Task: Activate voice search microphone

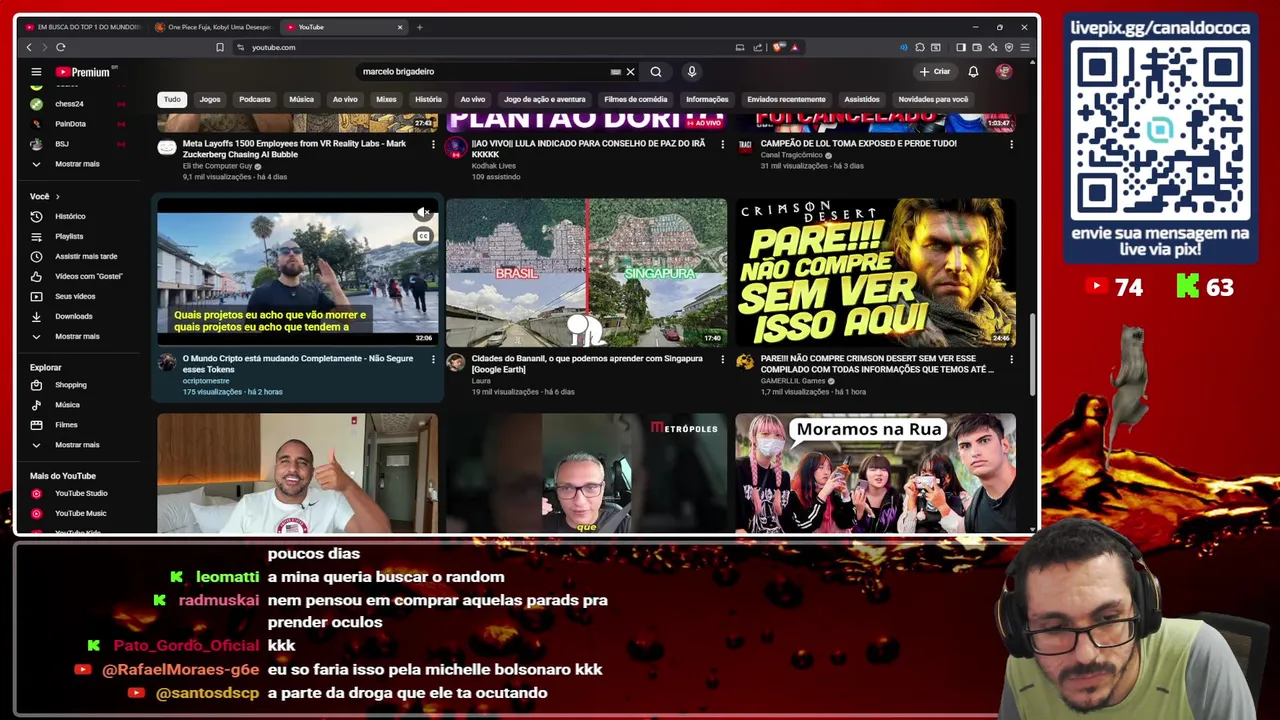Action: 691,72
